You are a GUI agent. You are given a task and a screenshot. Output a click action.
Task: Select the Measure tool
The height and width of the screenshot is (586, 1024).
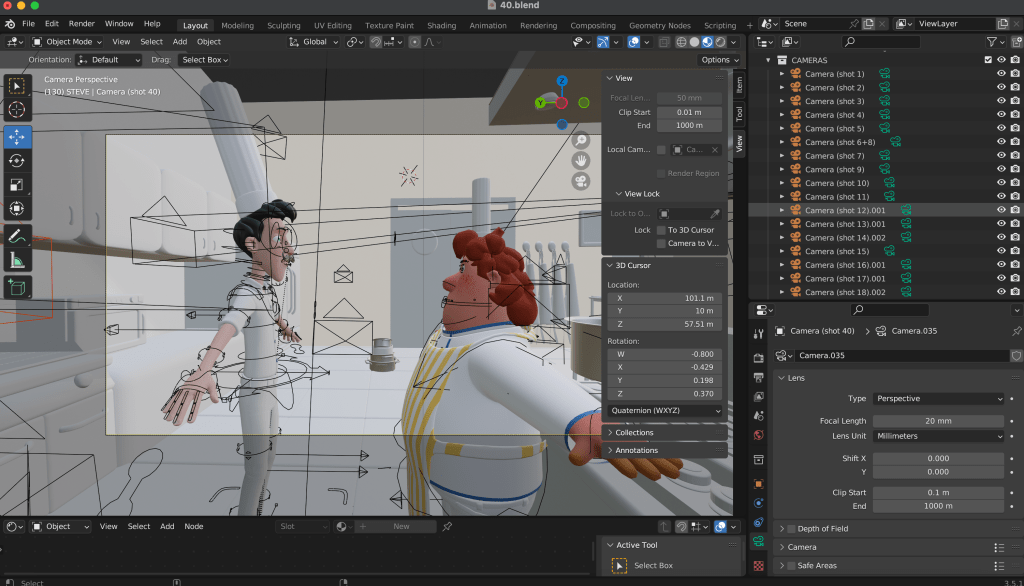pos(18,261)
